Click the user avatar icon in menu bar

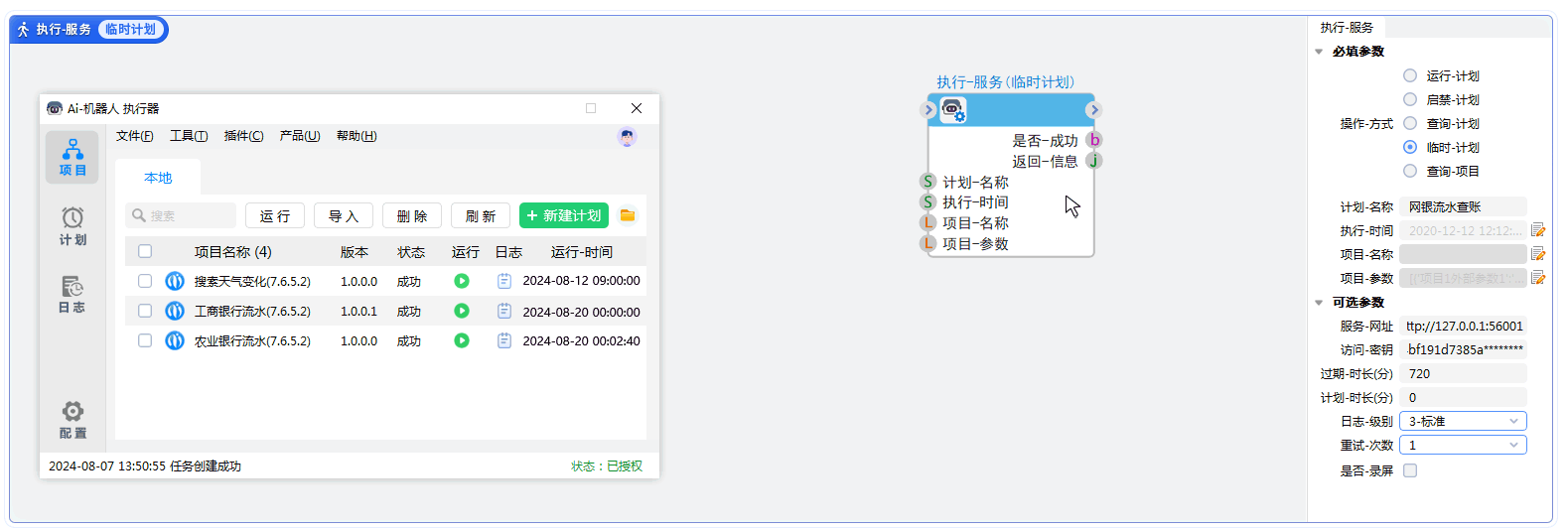(627, 137)
